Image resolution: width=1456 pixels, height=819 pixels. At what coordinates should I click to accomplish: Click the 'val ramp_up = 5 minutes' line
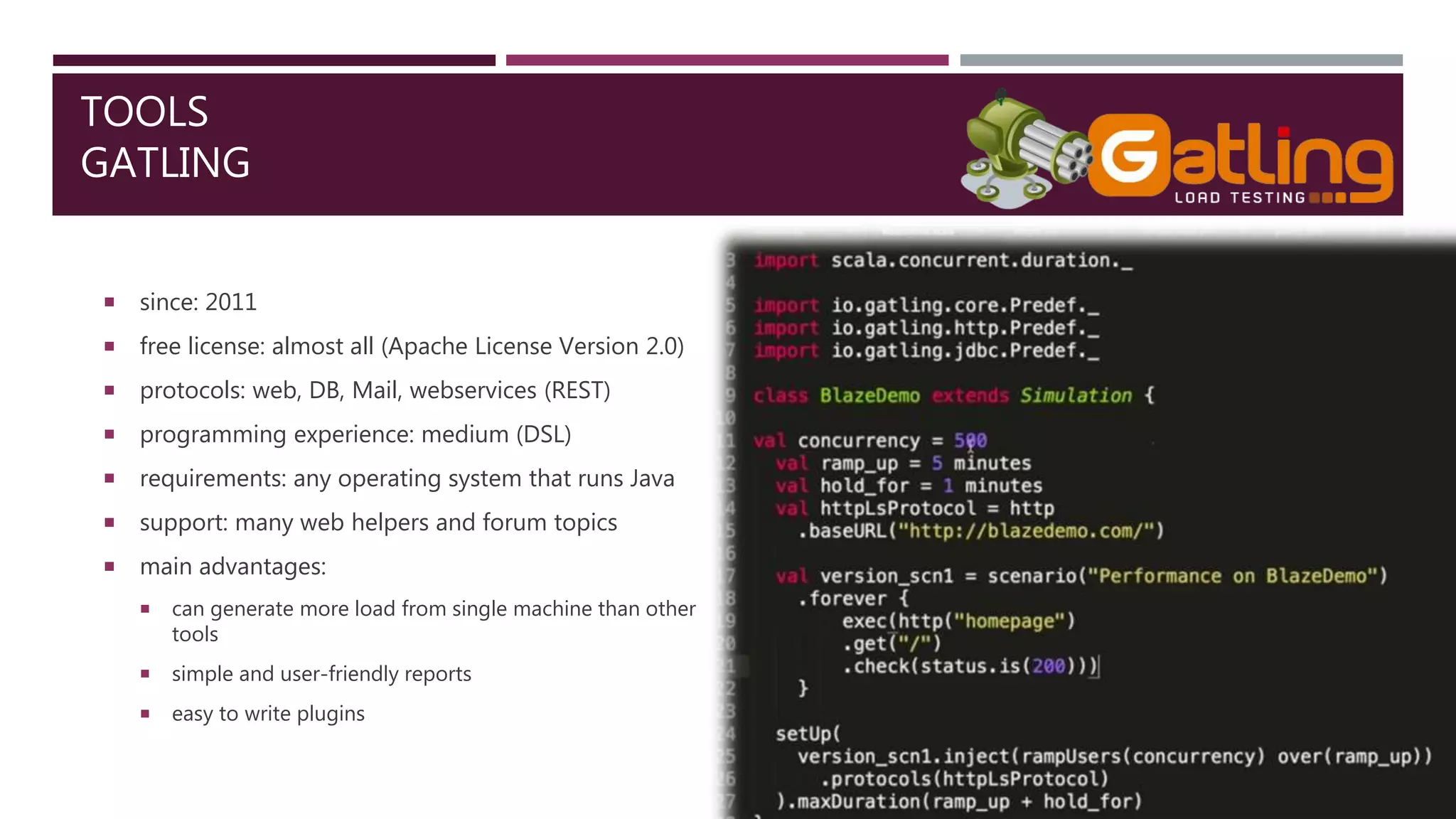904,464
